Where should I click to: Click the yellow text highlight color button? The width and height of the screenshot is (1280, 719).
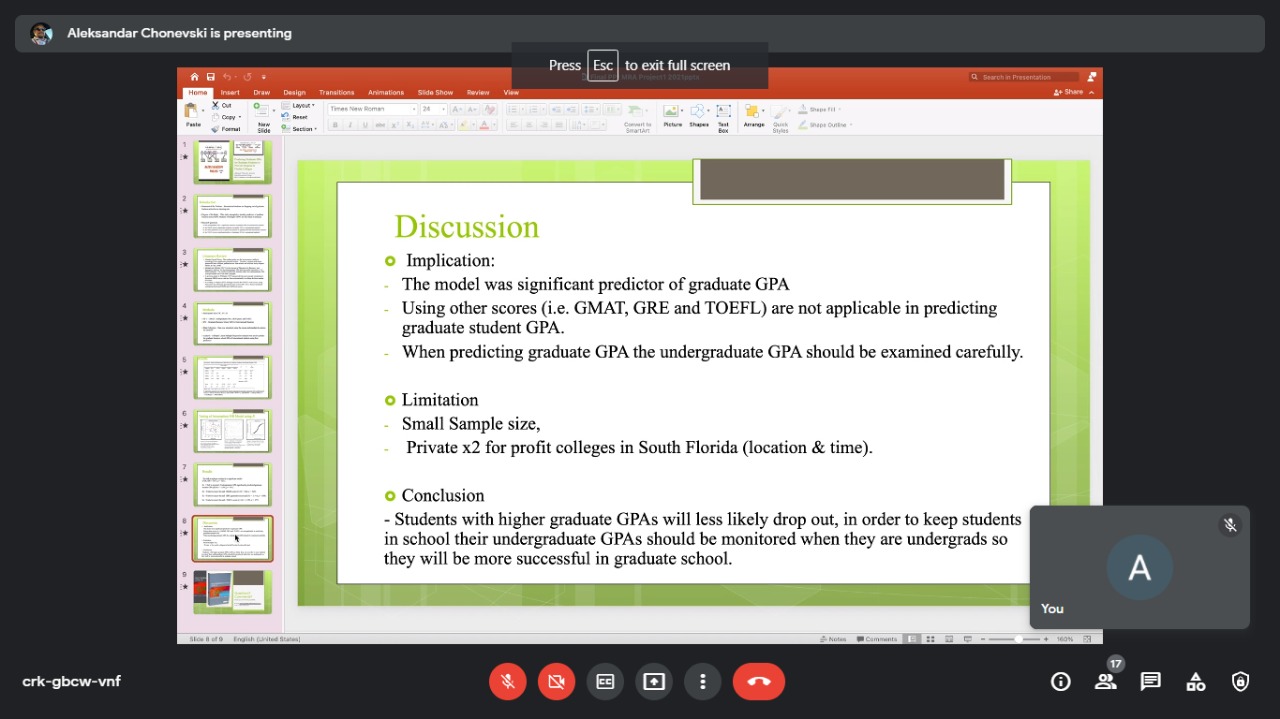[x=463, y=125]
